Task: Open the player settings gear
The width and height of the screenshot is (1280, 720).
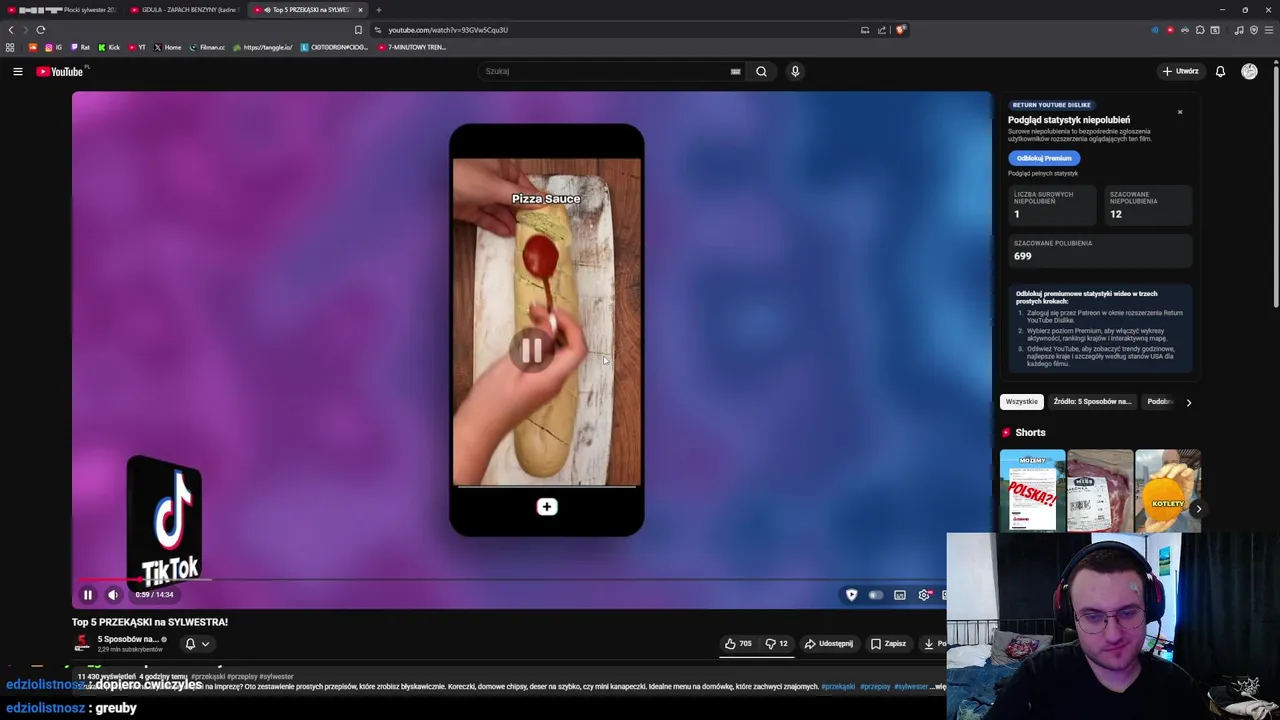Action: [924, 595]
